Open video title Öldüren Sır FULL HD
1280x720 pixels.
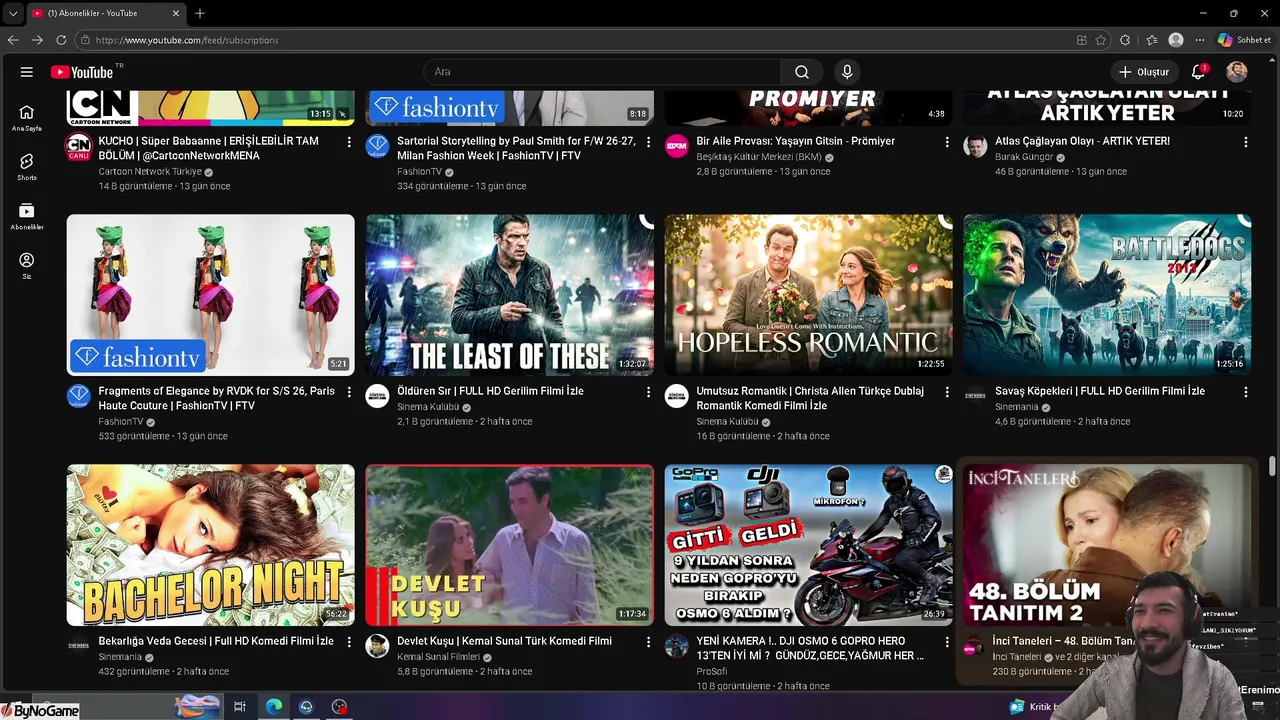pyautogui.click(x=490, y=391)
